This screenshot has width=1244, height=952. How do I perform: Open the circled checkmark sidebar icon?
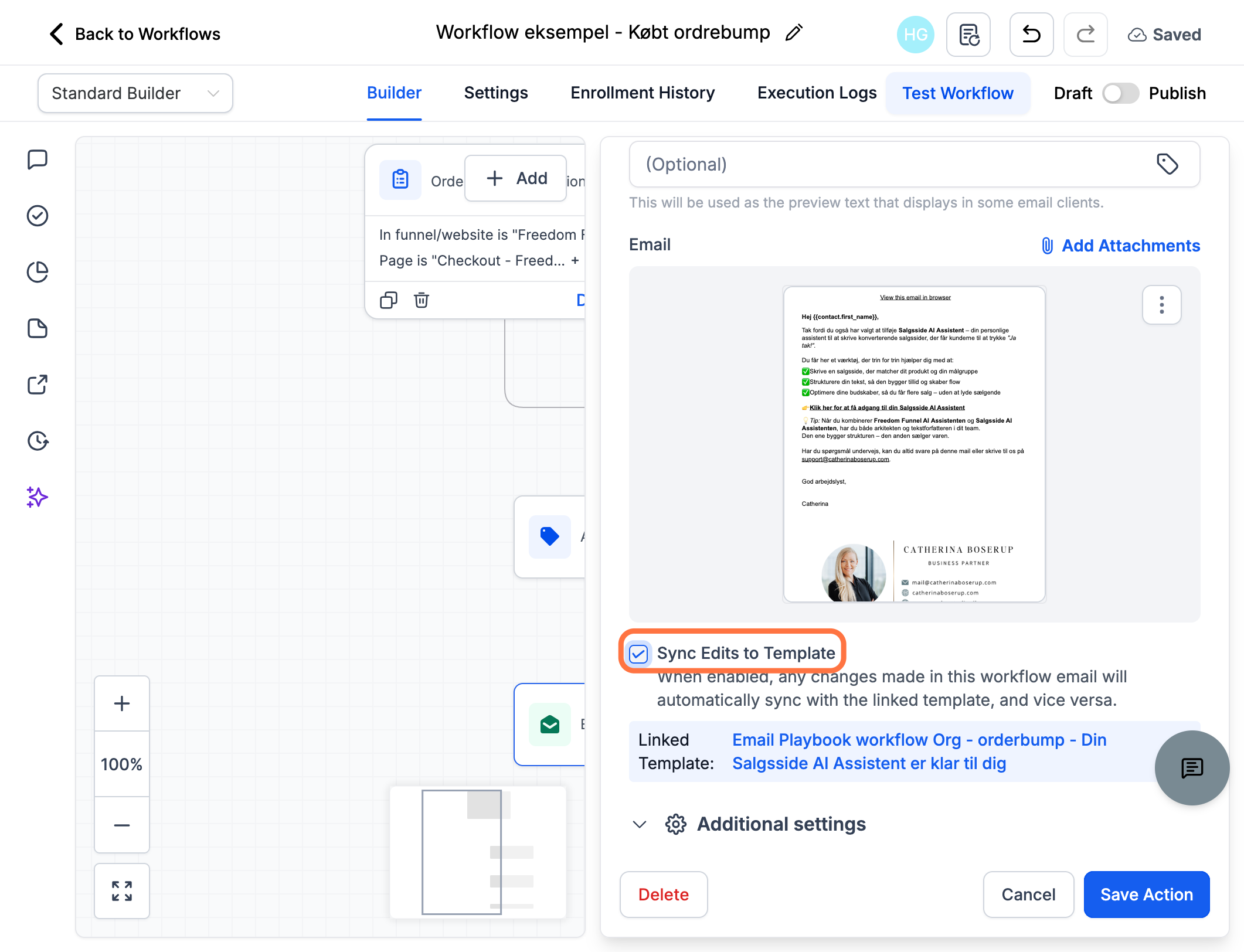(38, 216)
